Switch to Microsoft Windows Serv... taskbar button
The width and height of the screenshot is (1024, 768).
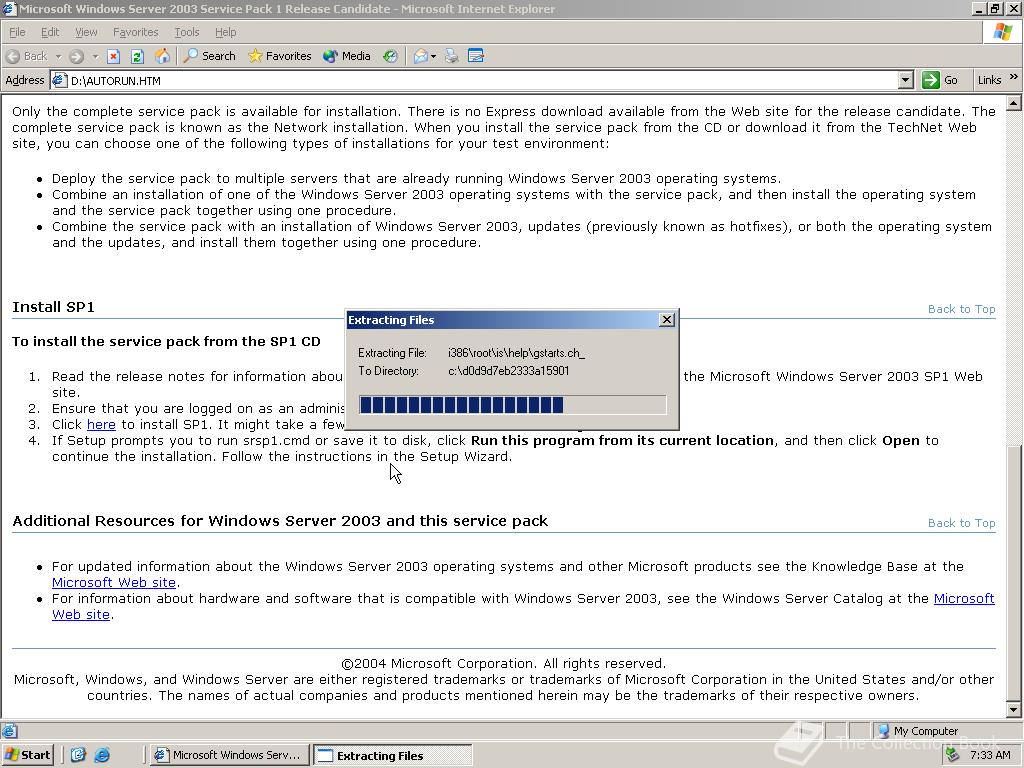tap(228, 755)
